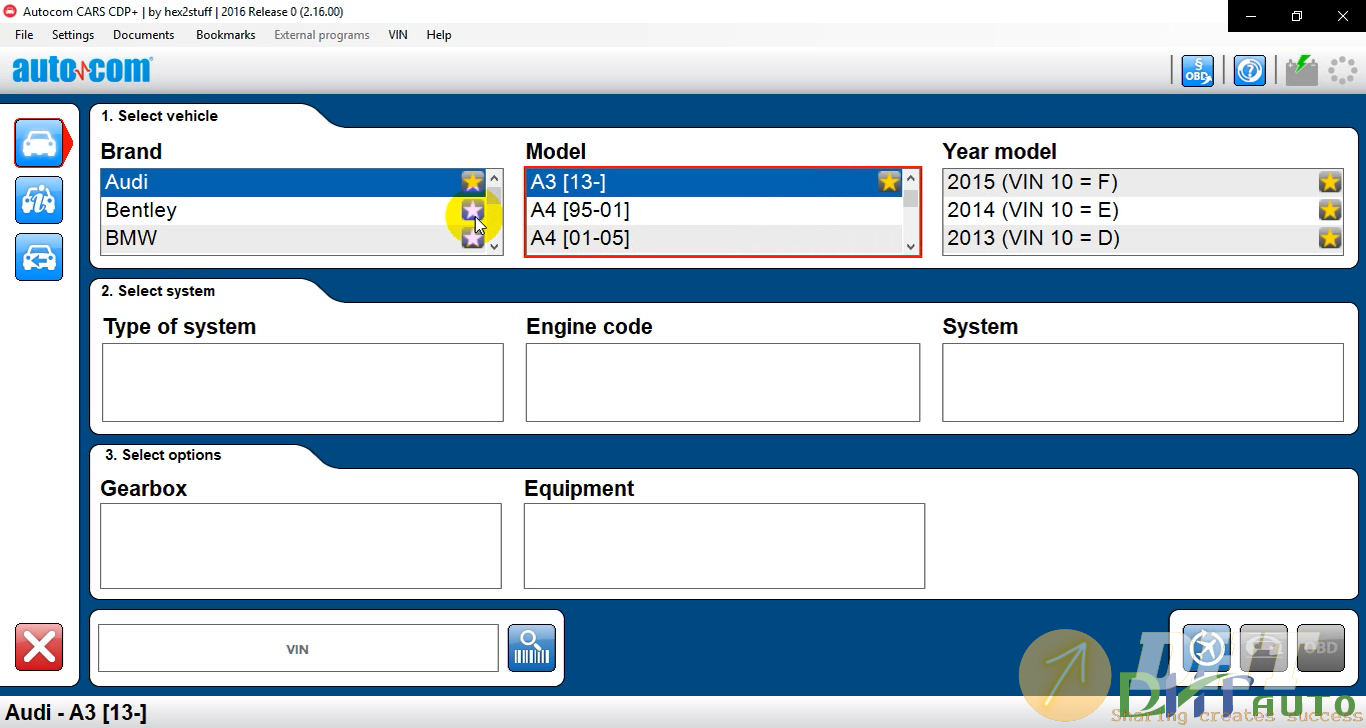Select A4 [01-05] model

click(714, 238)
